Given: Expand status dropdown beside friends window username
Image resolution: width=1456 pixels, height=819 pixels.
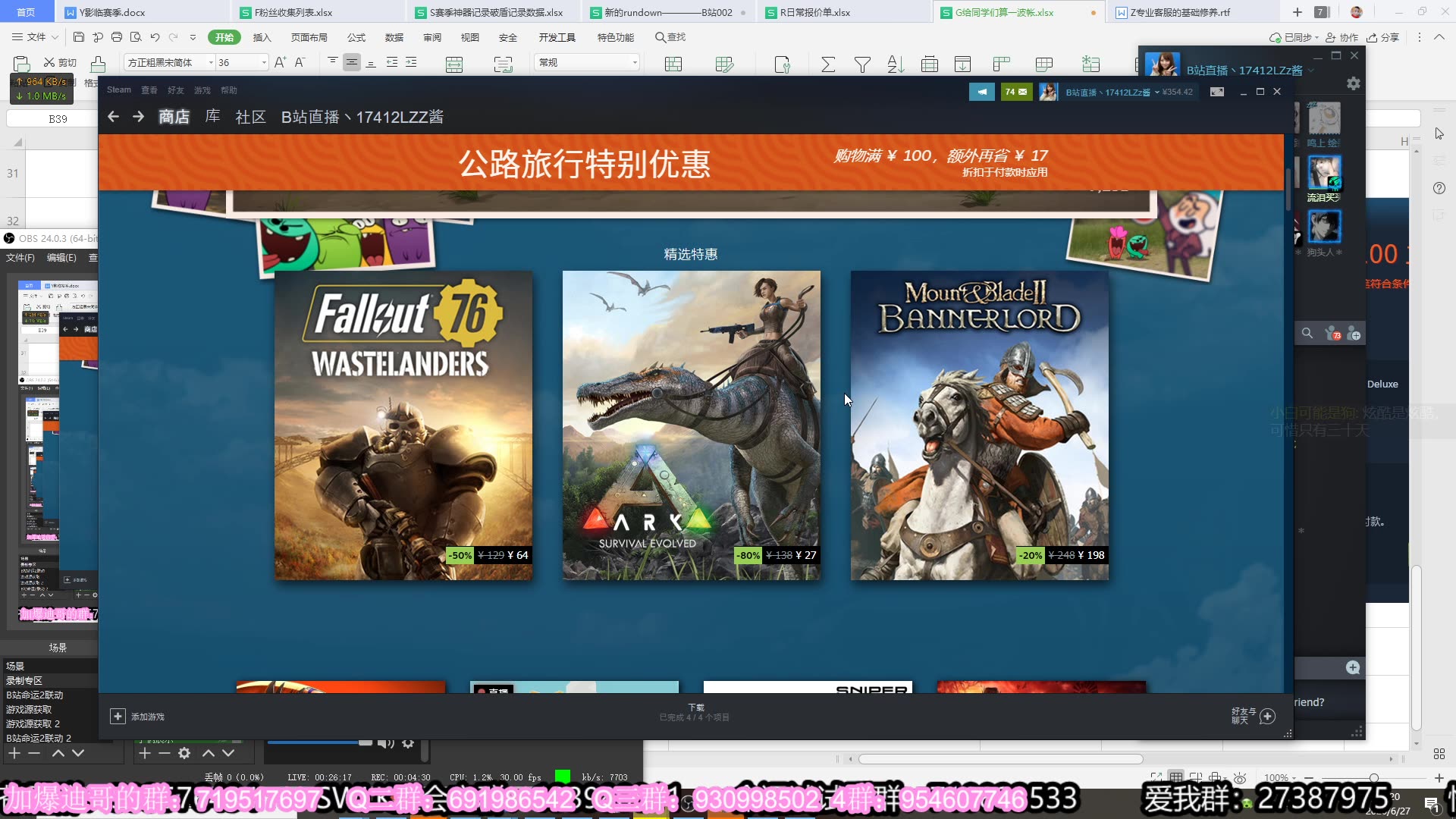Looking at the screenshot, I should coord(1311,71).
